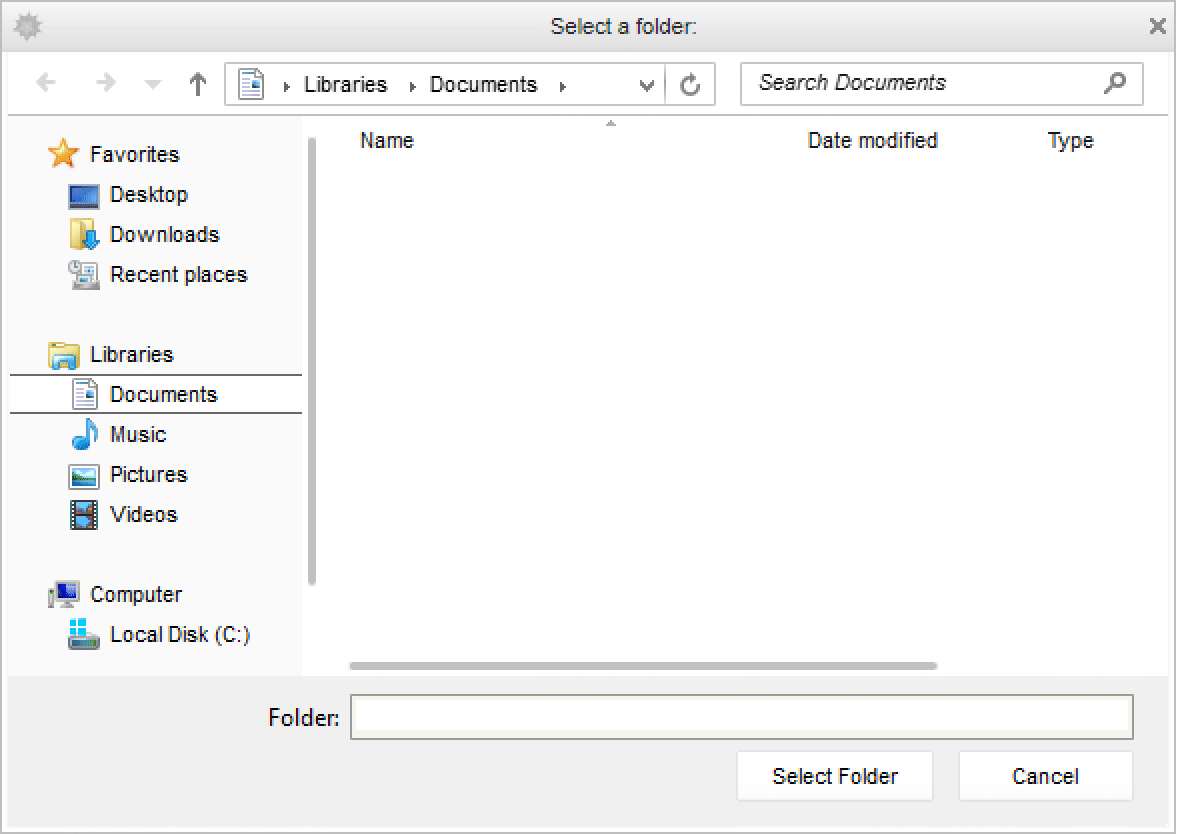This screenshot has height=834, width=1196.
Task: Click the Folder name text field
Action: tap(741, 717)
